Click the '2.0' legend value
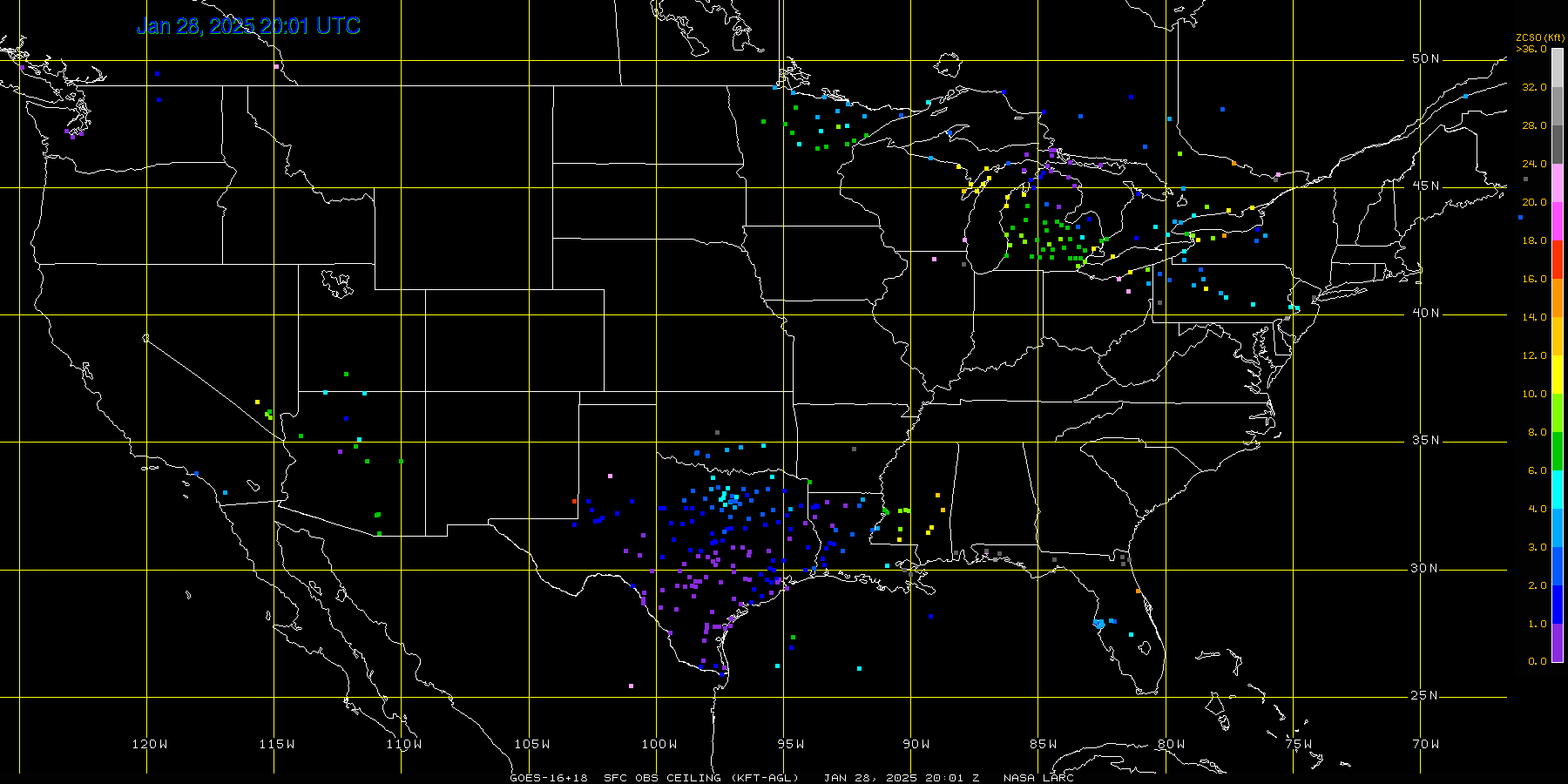 (1538, 585)
